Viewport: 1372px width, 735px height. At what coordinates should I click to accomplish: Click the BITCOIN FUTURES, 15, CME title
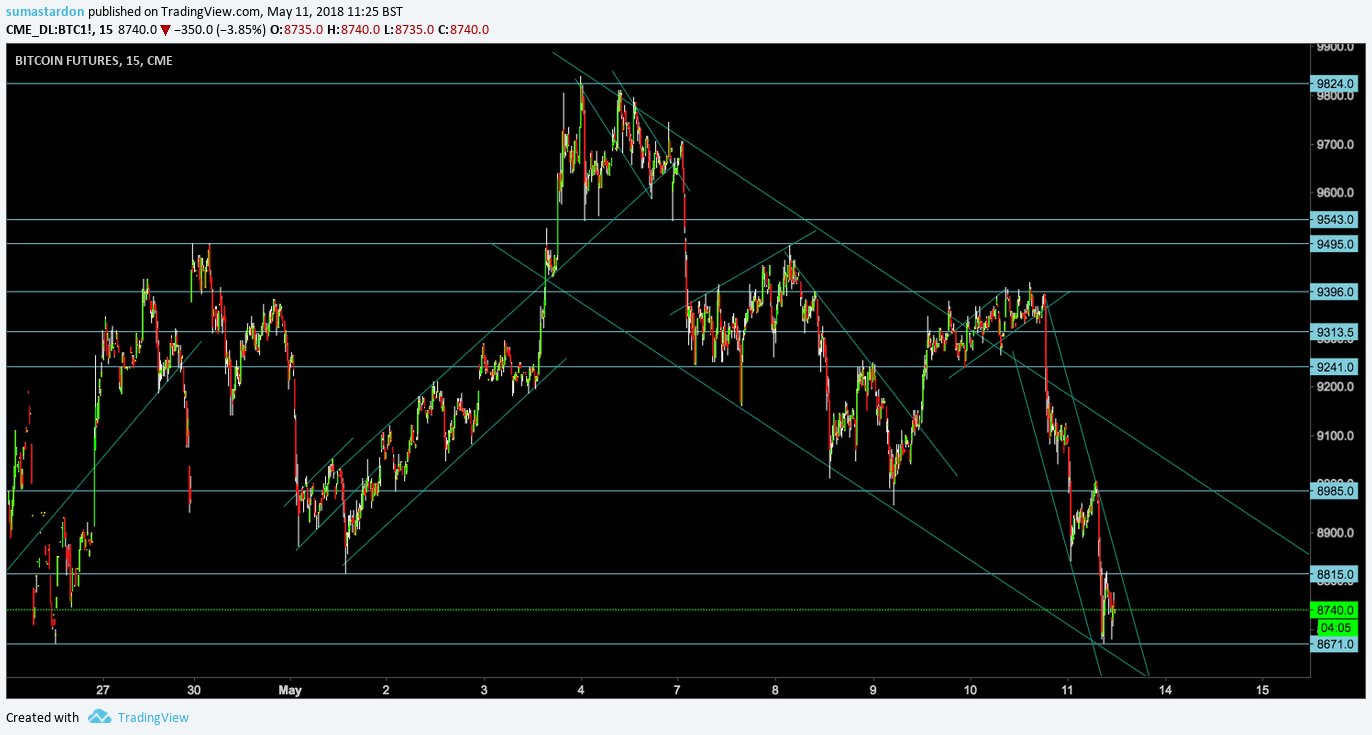(93, 61)
